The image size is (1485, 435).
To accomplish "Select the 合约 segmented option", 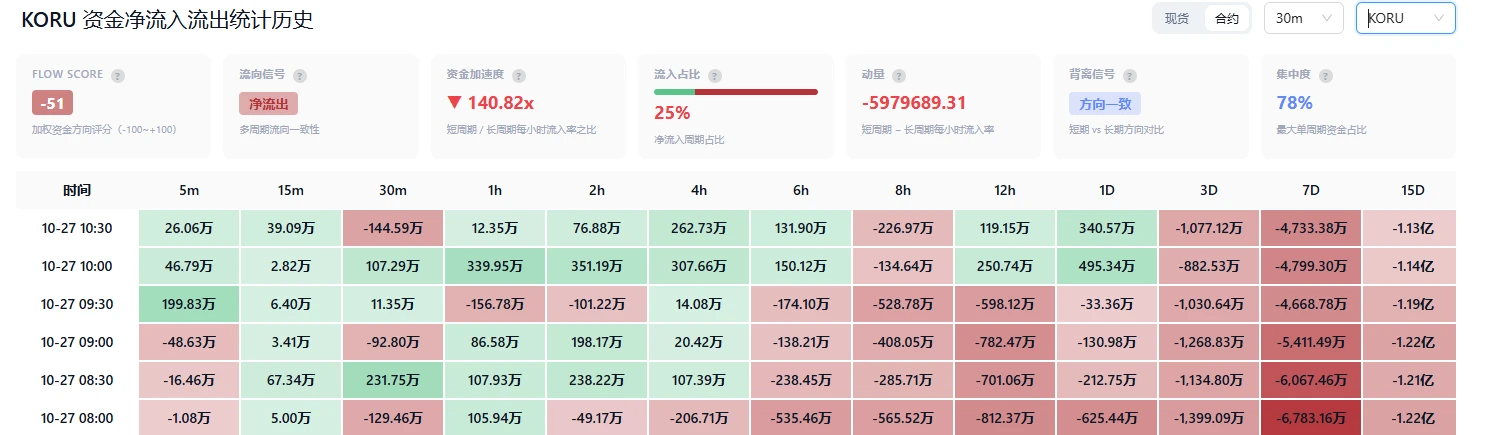I will [1227, 18].
